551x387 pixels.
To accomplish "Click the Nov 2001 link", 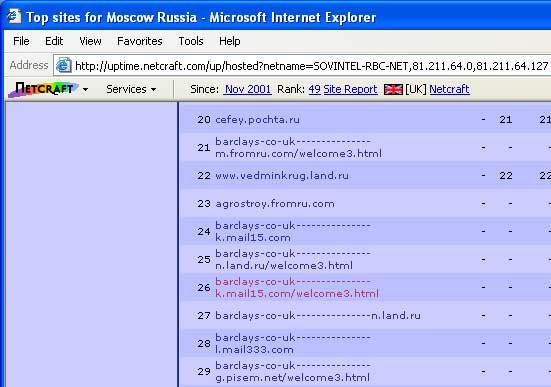I will tap(248, 89).
